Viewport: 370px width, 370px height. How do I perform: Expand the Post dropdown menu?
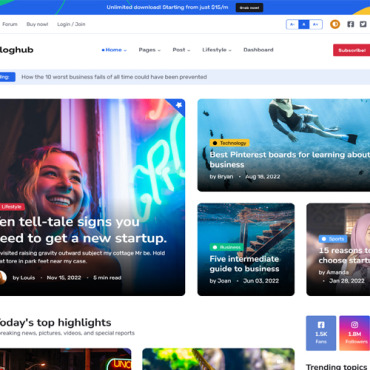tap(181, 50)
